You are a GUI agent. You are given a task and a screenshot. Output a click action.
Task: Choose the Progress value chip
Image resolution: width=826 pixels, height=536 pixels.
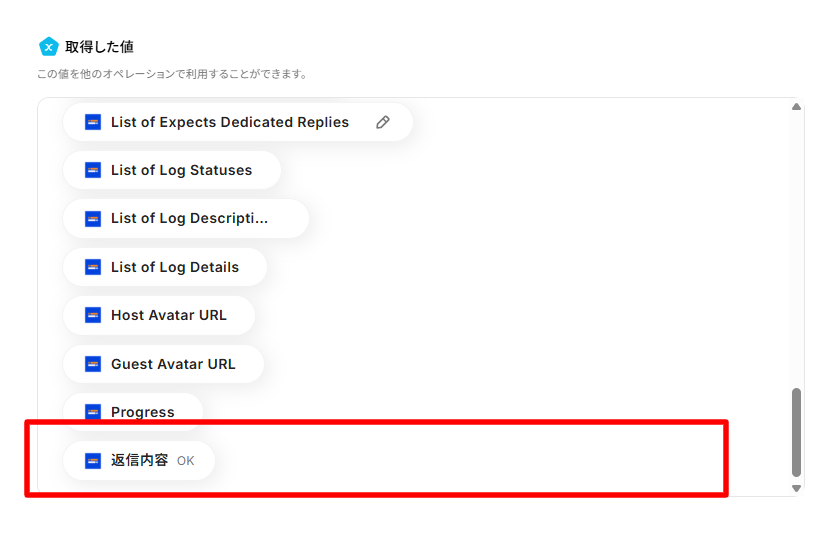click(x=133, y=412)
